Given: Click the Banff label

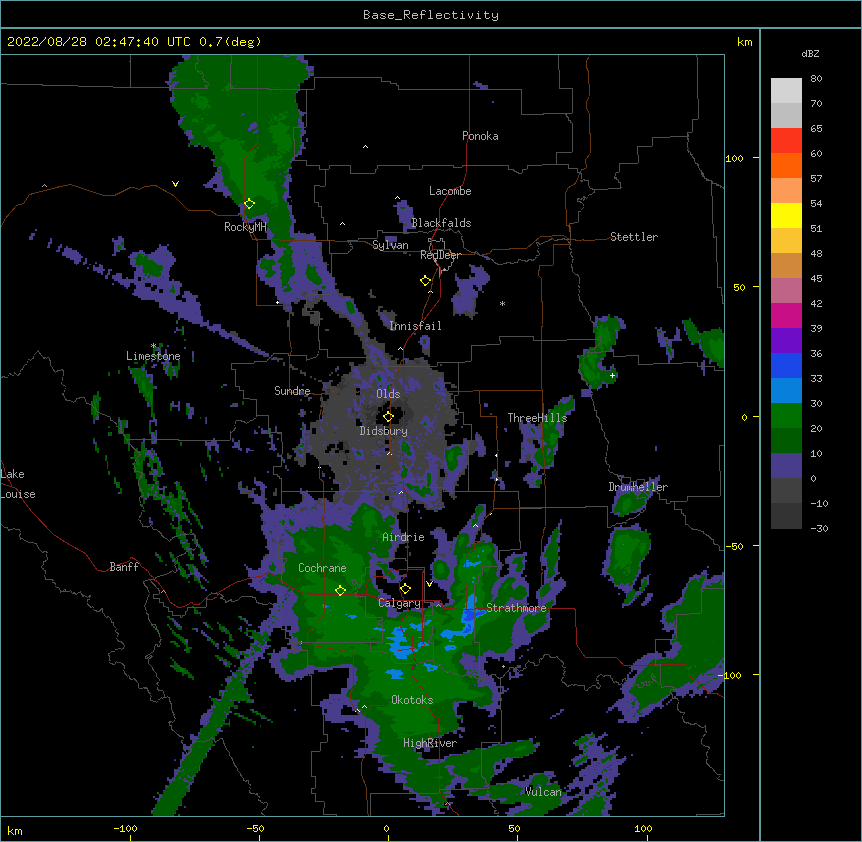Looking at the screenshot, I should pos(124,567).
